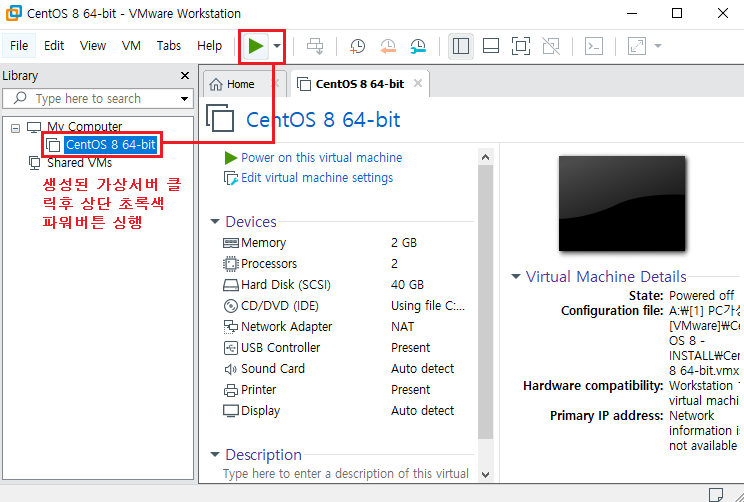This screenshot has height=502, width=744.
Task: Click the Sound Card speaker icon
Action: tap(231, 369)
